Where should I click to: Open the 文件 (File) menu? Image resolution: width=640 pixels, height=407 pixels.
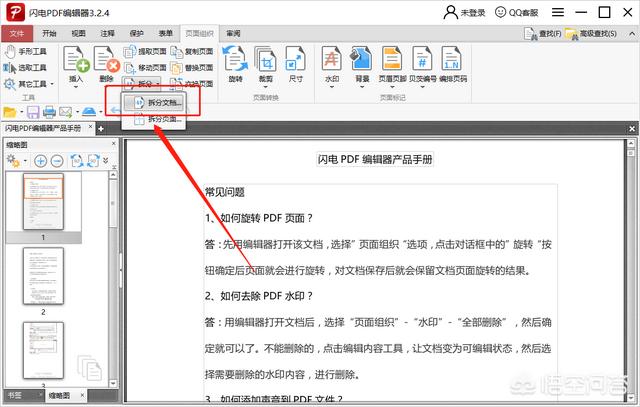pyautogui.click(x=18, y=33)
